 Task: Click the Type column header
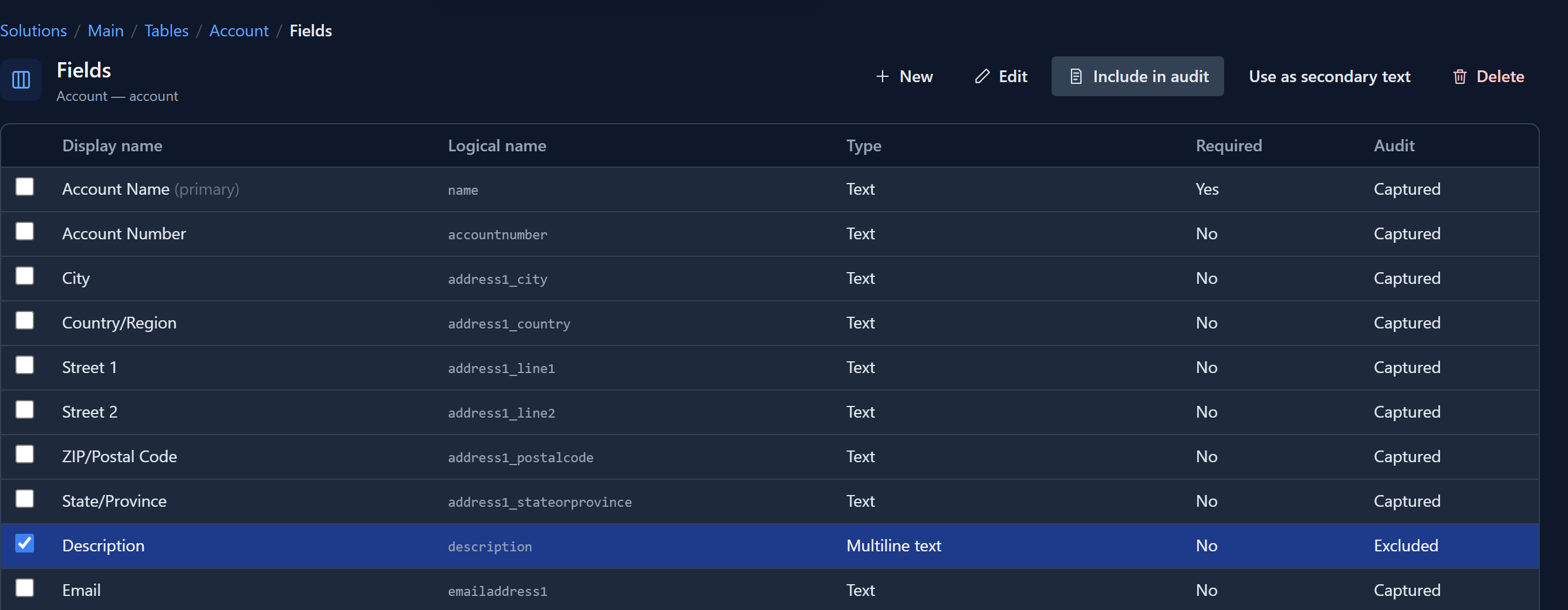(864, 146)
